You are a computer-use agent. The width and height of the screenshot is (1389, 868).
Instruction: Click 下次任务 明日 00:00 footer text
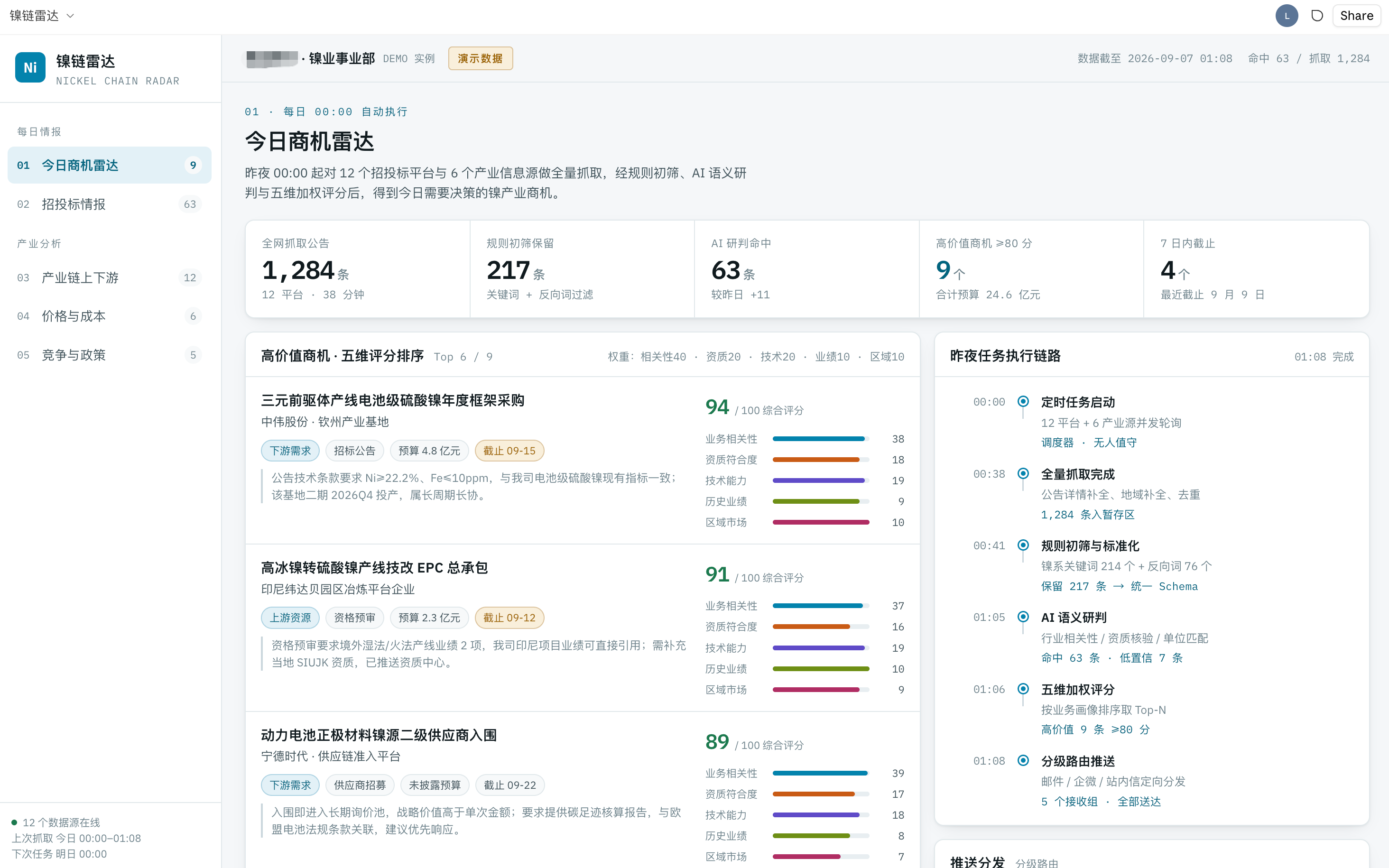(x=60, y=854)
